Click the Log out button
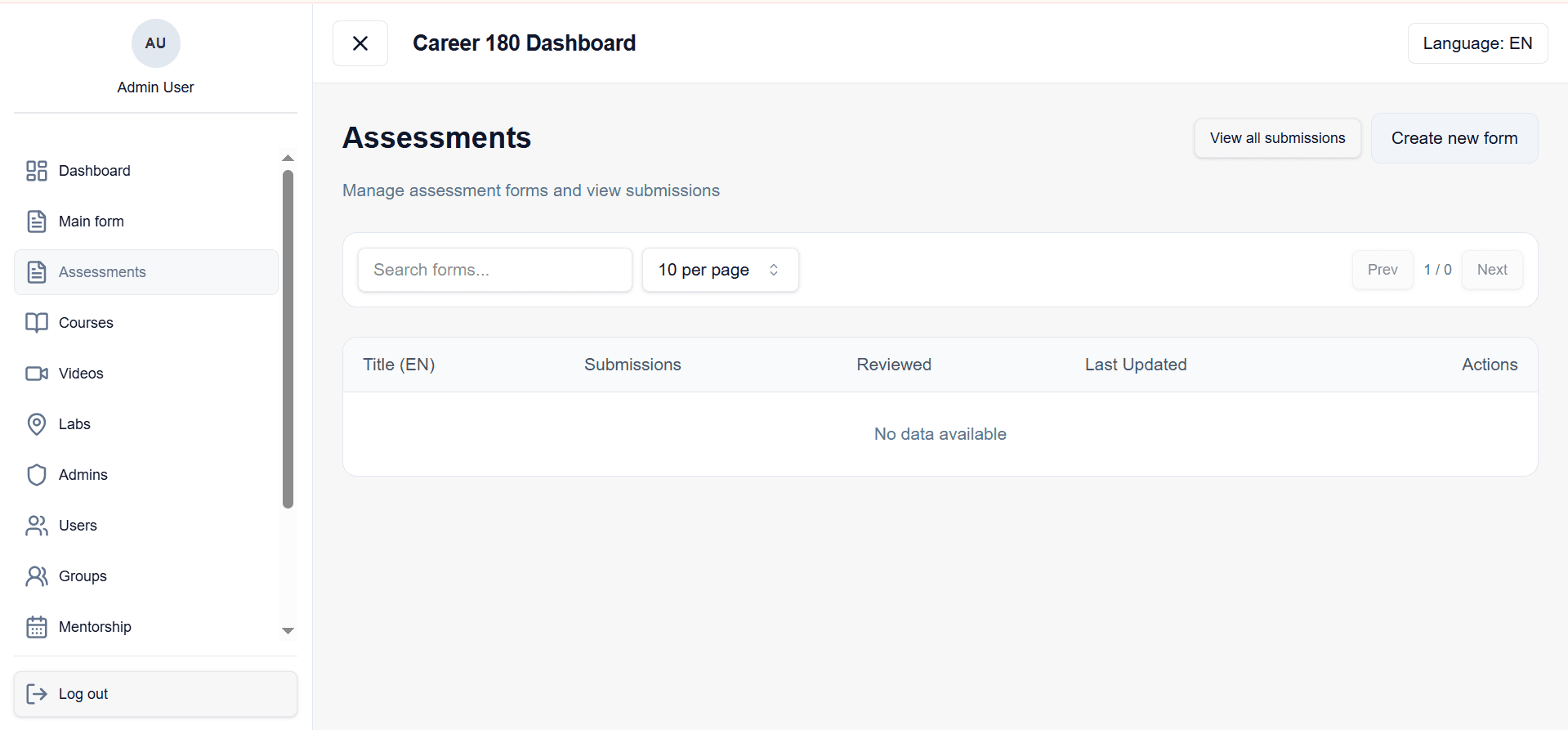Screen dimensions: 1568x730 [155, 694]
